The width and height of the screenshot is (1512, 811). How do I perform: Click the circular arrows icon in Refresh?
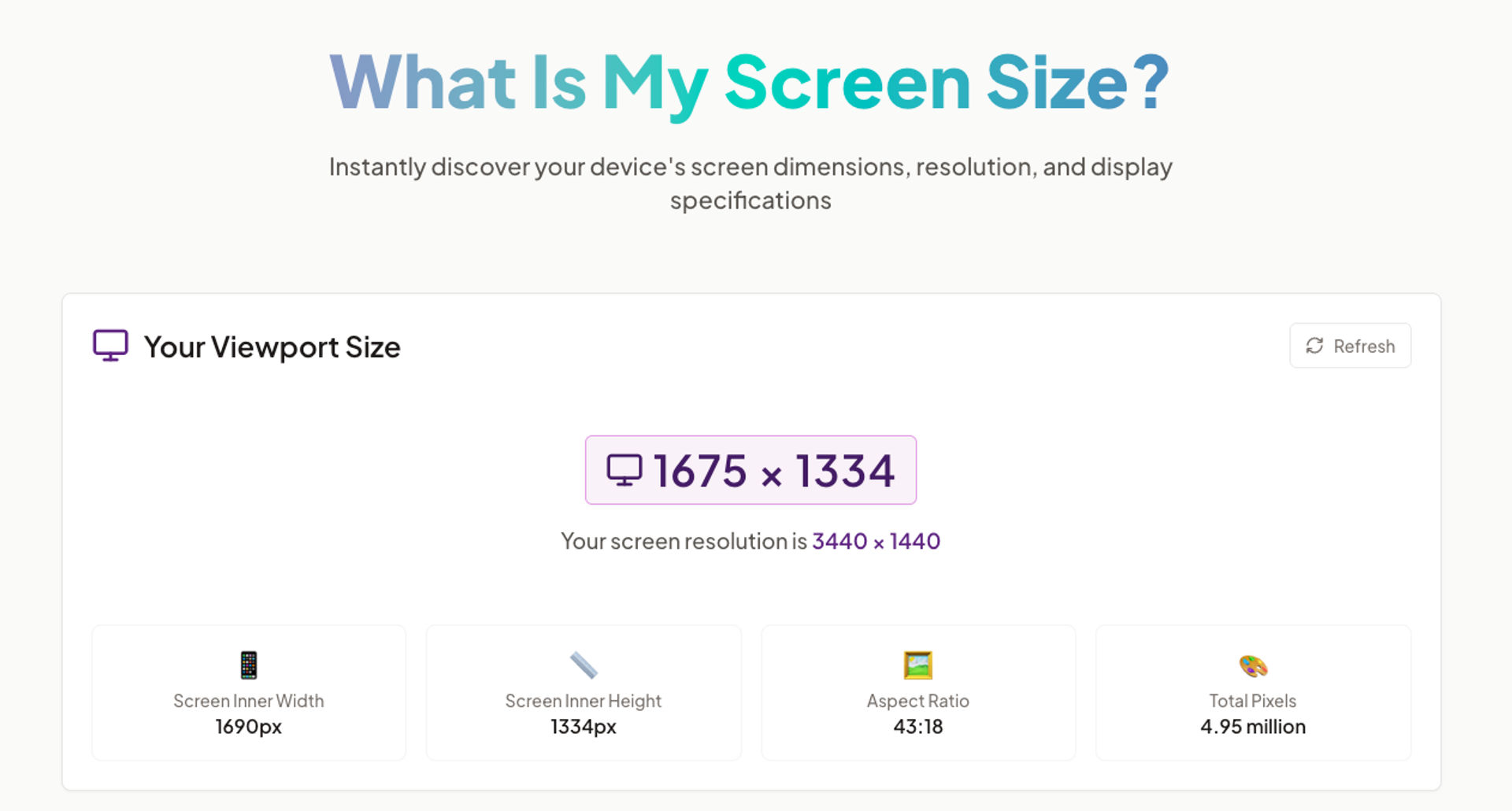(x=1314, y=346)
